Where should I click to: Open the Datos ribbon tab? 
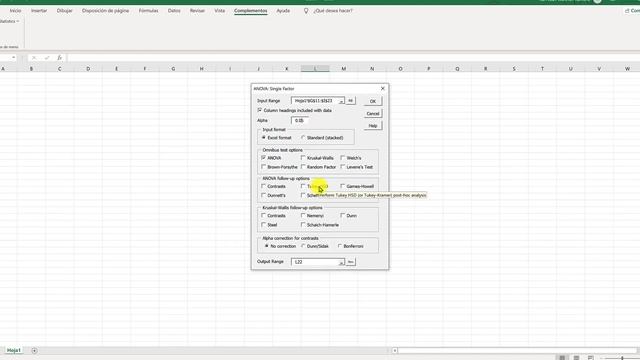tap(174, 11)
